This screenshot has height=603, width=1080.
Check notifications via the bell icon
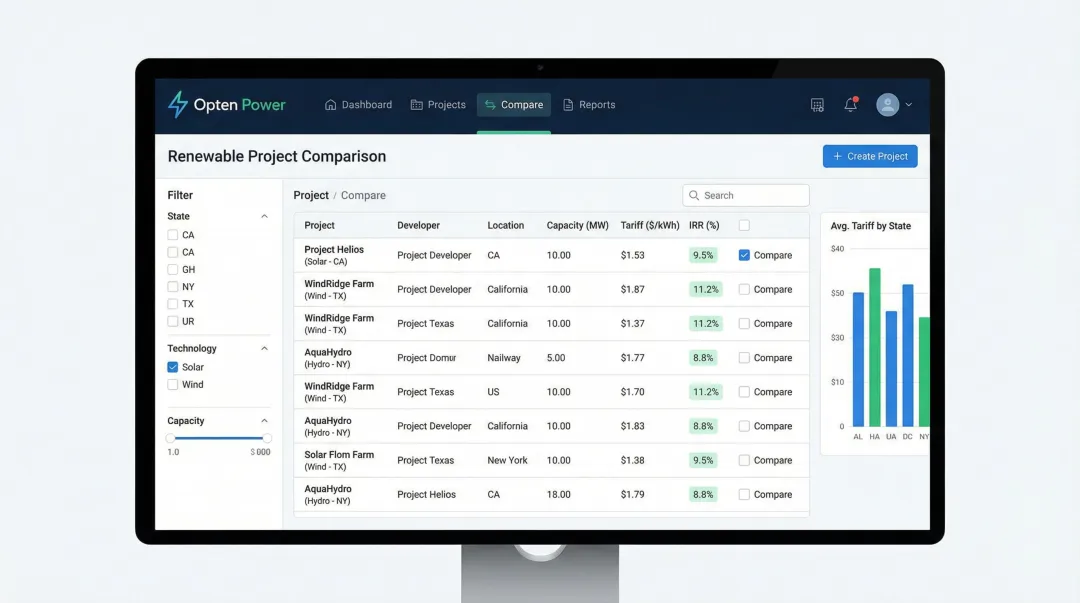849,104
